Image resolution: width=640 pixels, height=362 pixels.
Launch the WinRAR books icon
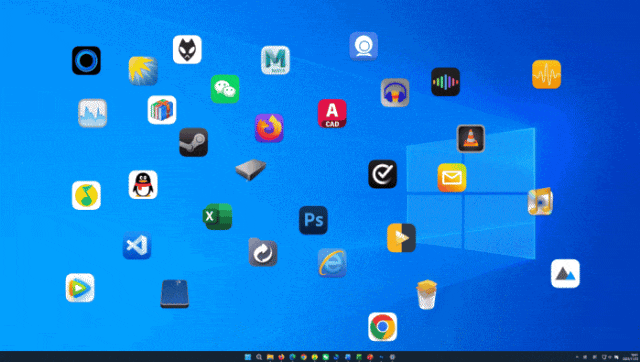[162, 110]
